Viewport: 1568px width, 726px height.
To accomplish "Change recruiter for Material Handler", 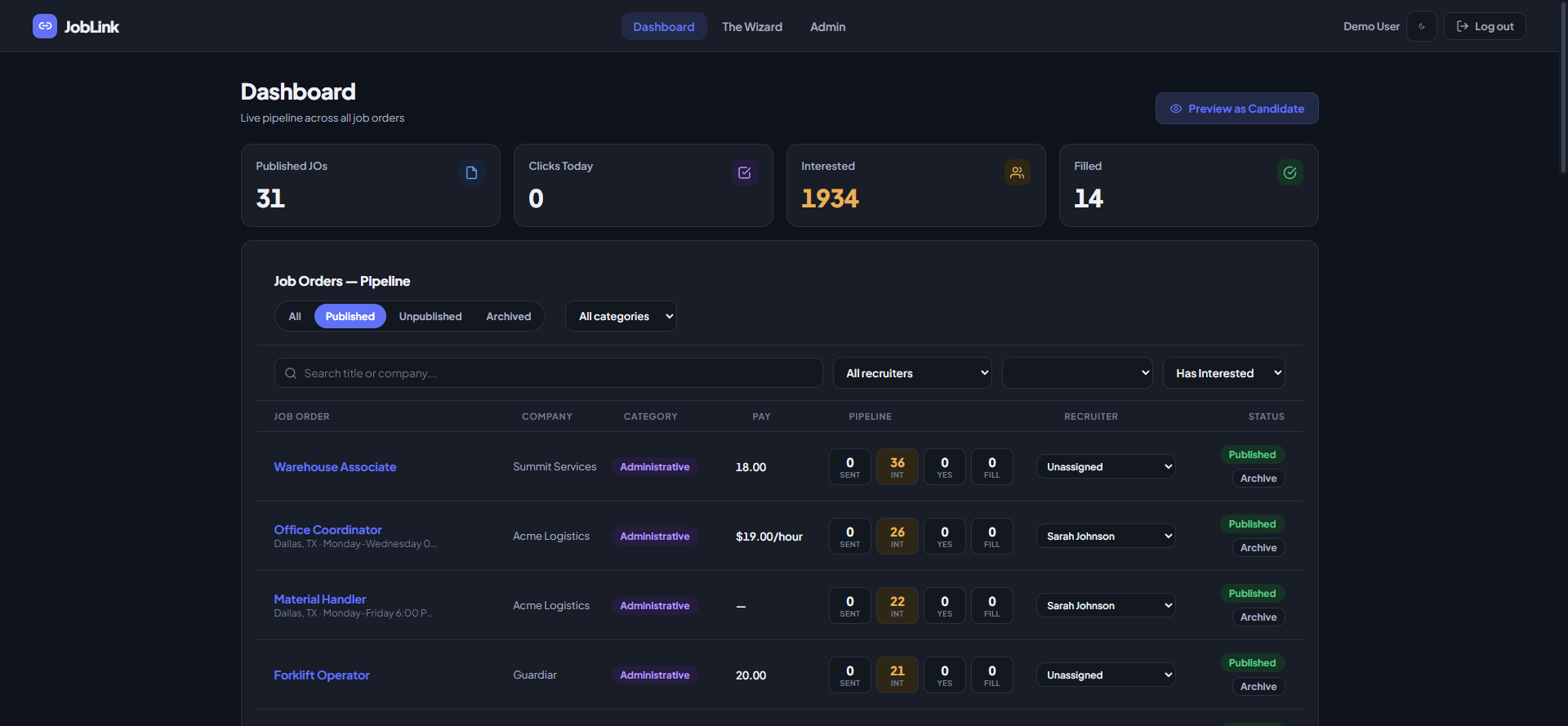I will (1106, 605).
